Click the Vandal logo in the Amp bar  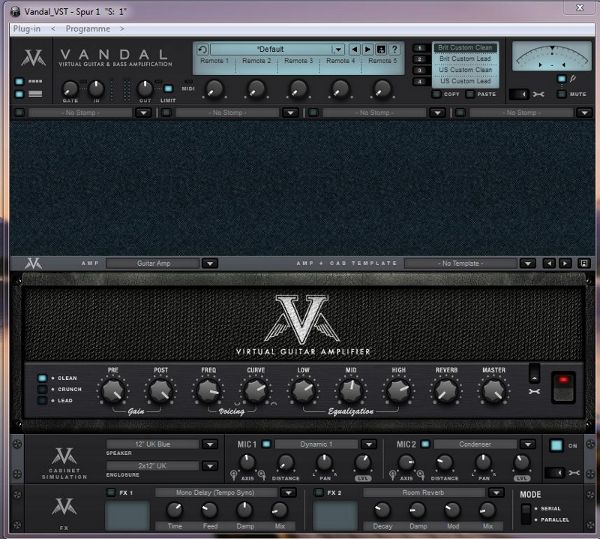pos(33,264)
